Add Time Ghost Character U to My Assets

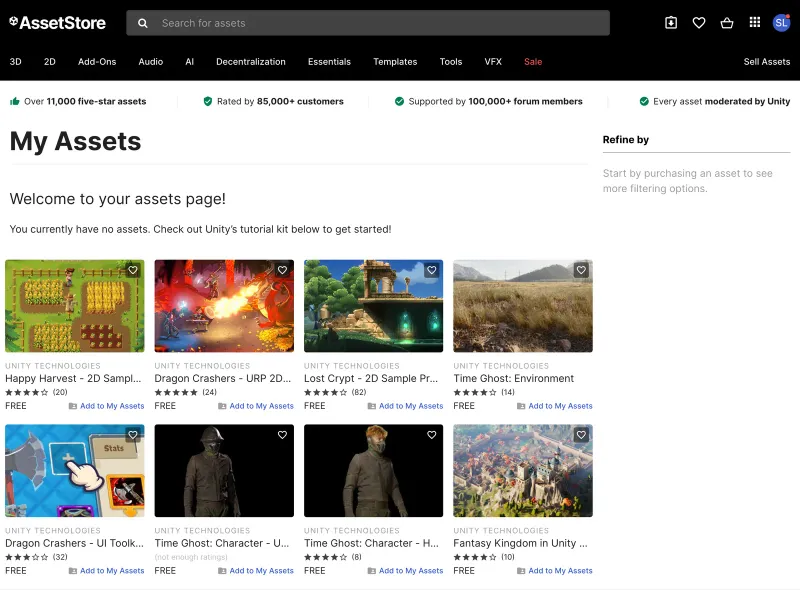(x=256, y=570)
